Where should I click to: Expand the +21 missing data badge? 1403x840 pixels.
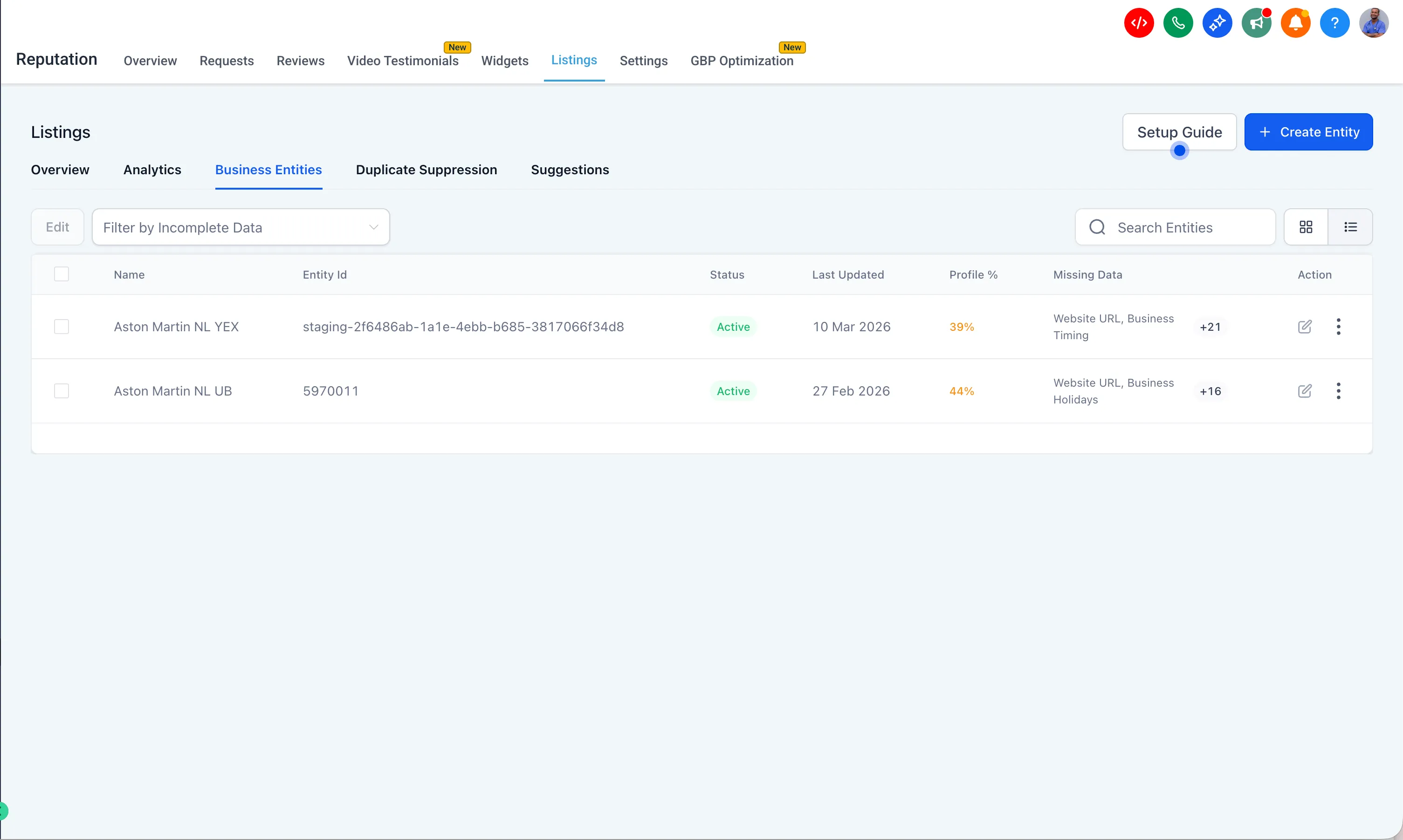point(1210,327)
